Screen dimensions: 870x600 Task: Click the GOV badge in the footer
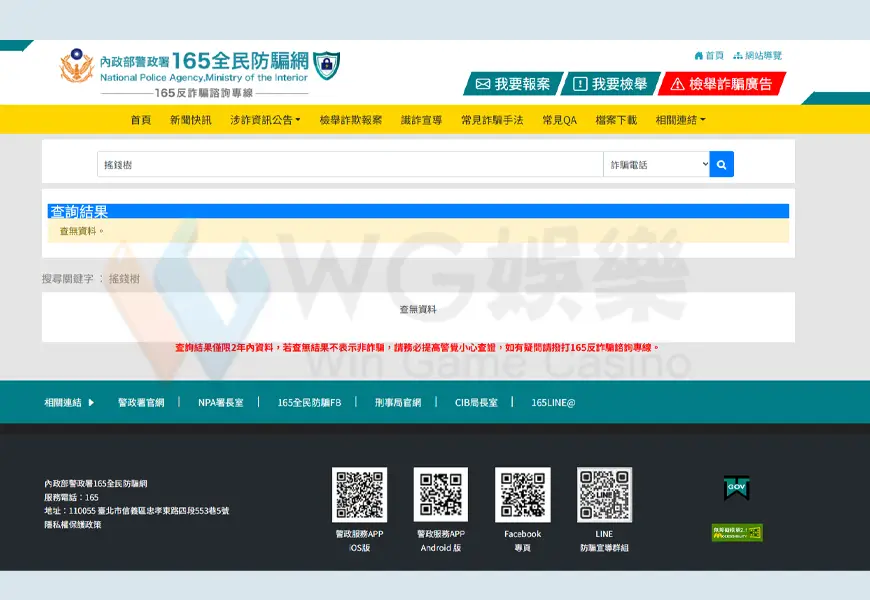[x=736, y=487]
